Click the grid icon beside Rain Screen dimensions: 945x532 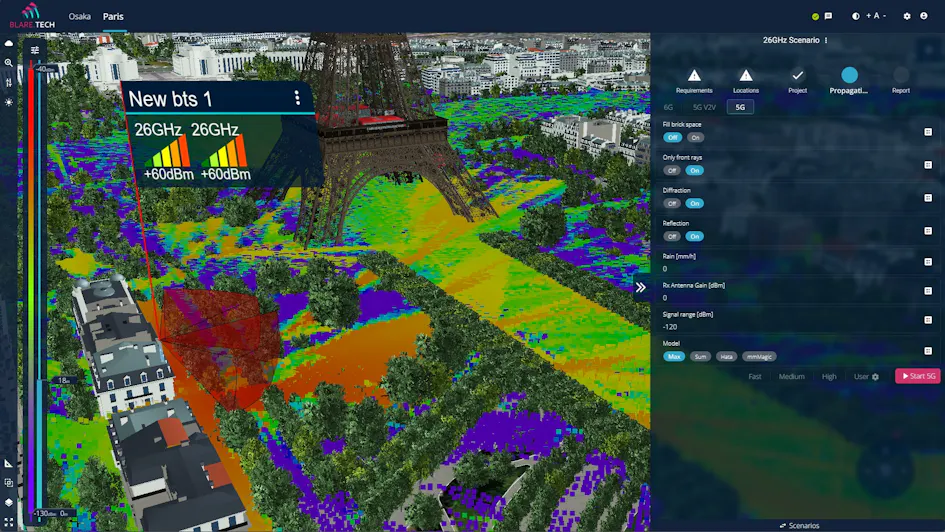(928, 262)
